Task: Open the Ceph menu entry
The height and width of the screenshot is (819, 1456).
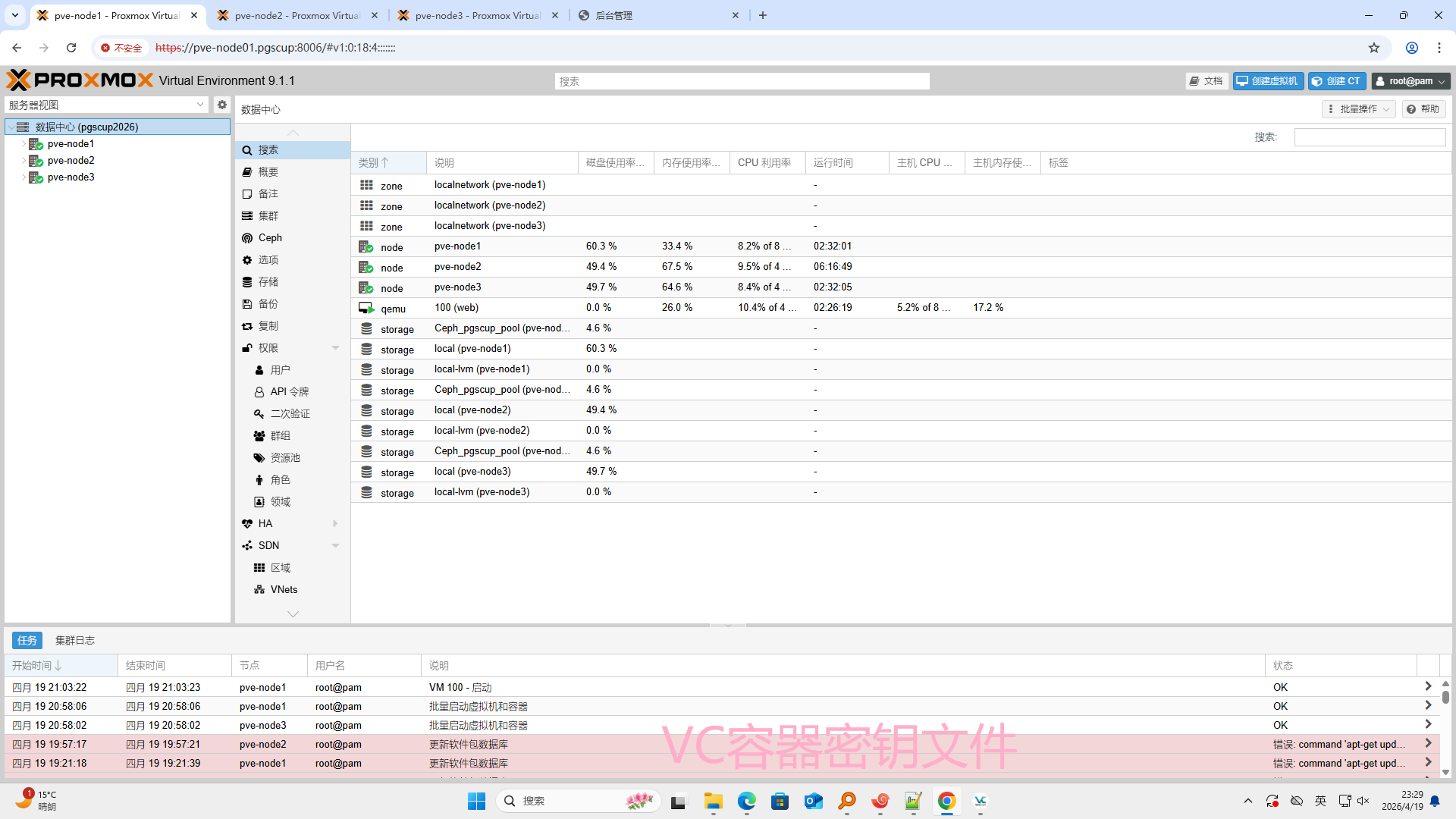Action: (270, 237)
